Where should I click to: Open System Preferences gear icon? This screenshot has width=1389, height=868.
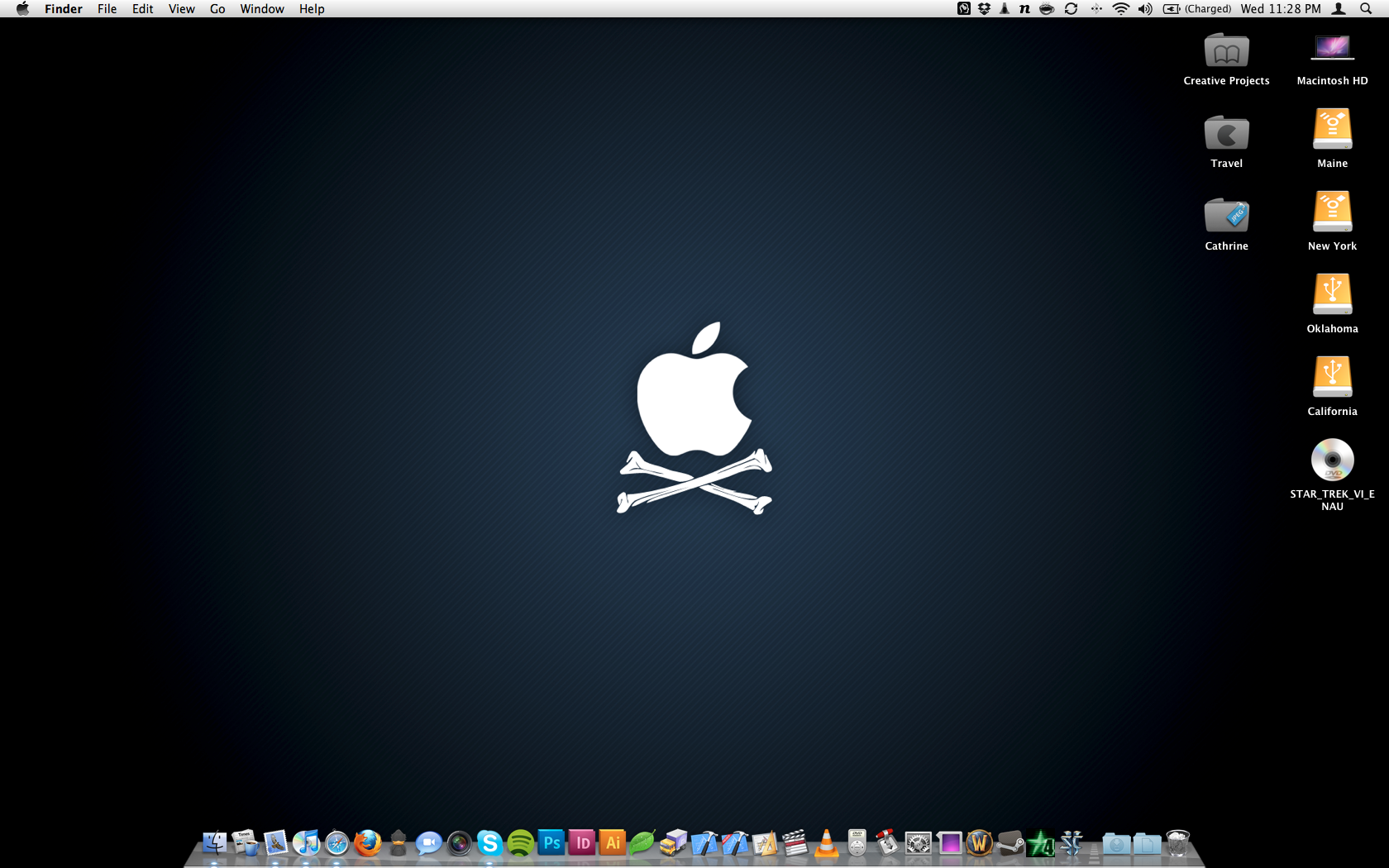click(918, 843)
